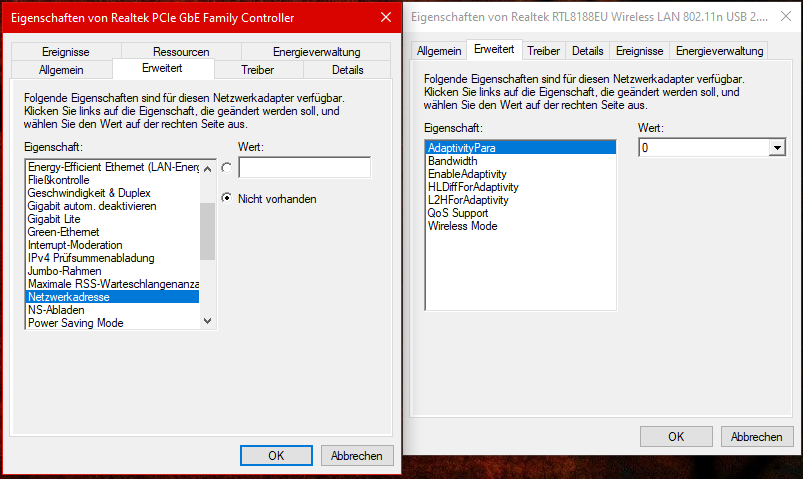Select Bandwidth in wireless property list

[521, 161]
